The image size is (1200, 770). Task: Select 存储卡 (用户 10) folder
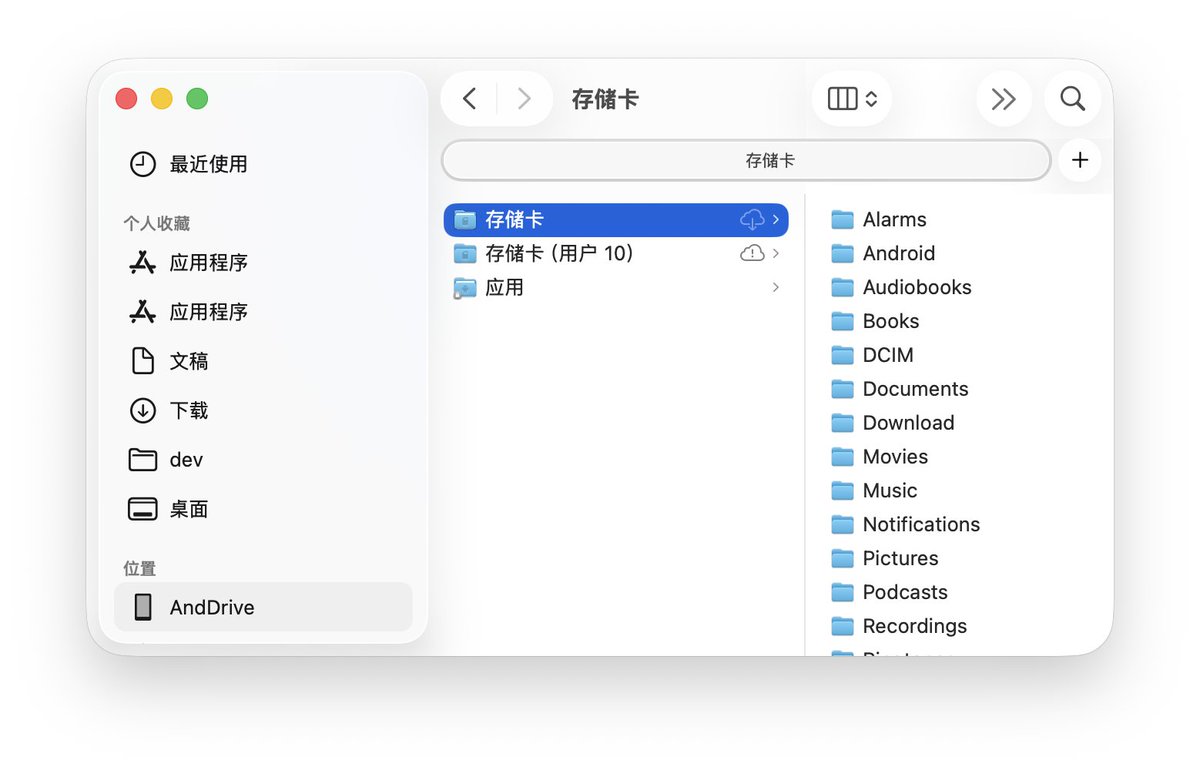pos(616,253)
